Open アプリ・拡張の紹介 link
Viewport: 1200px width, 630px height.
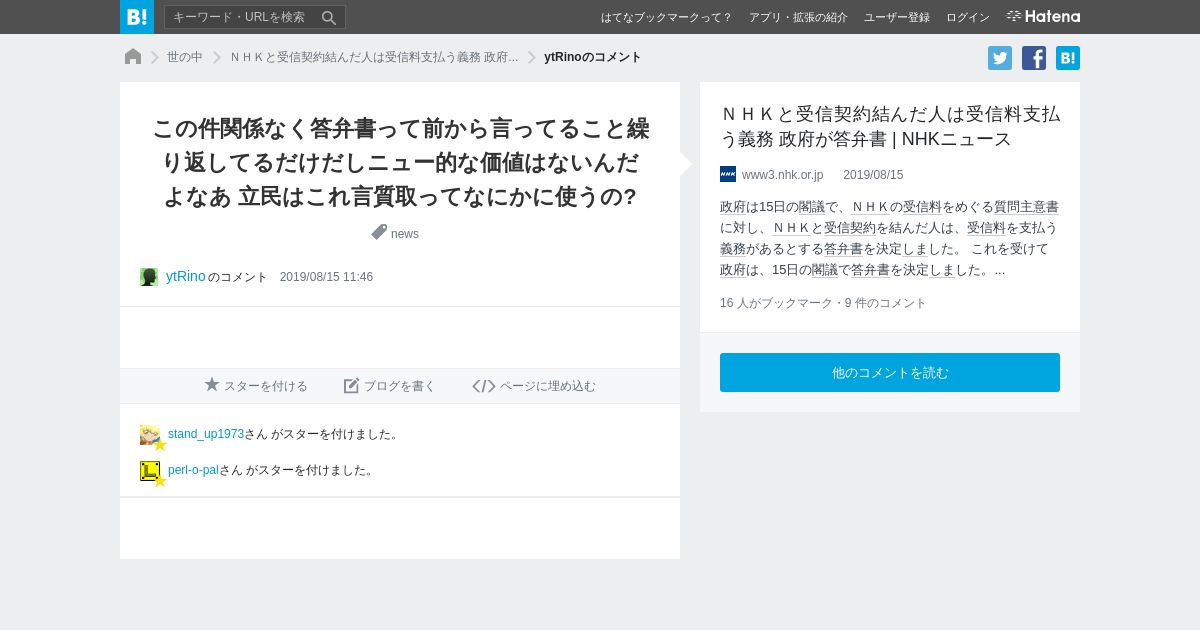pos(798,17)
